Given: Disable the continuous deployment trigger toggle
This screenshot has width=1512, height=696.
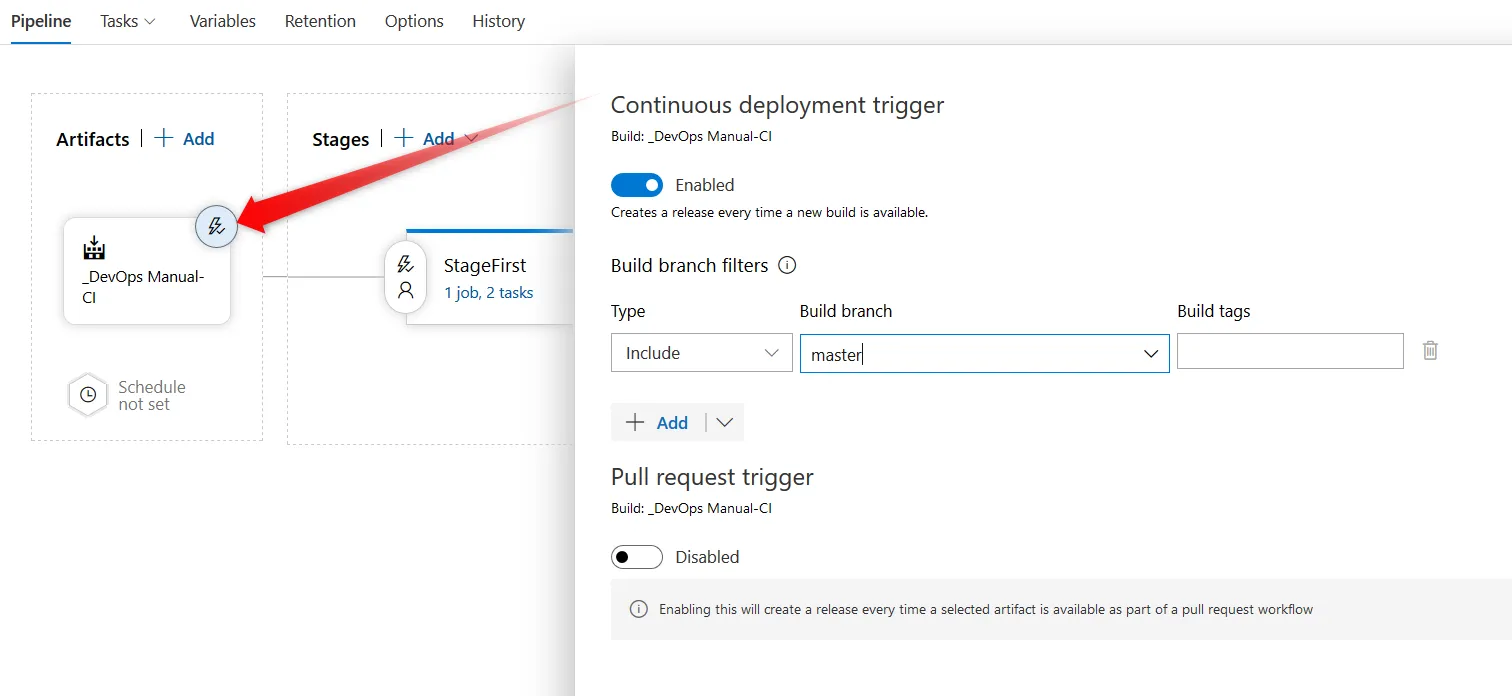Looking at the screenshot, I should coord(637,185).
